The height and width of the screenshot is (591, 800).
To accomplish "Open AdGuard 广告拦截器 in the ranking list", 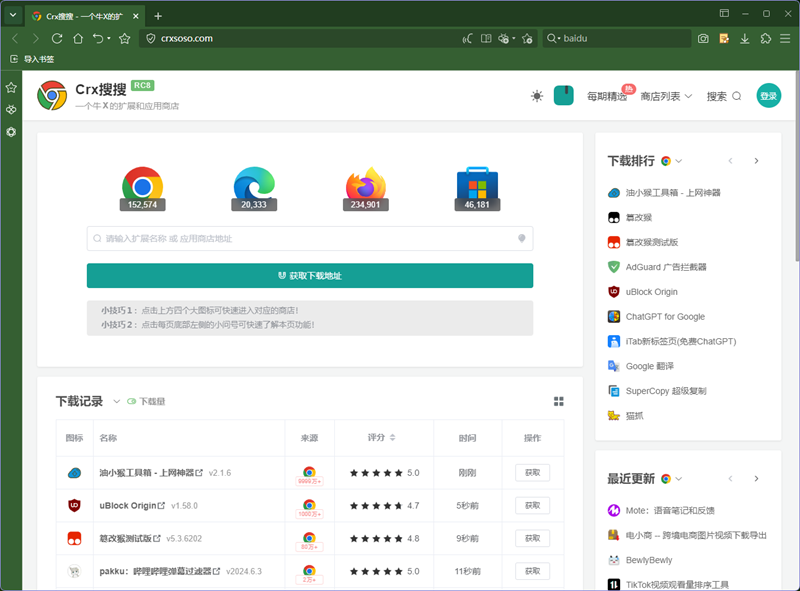I will [665, 267].
